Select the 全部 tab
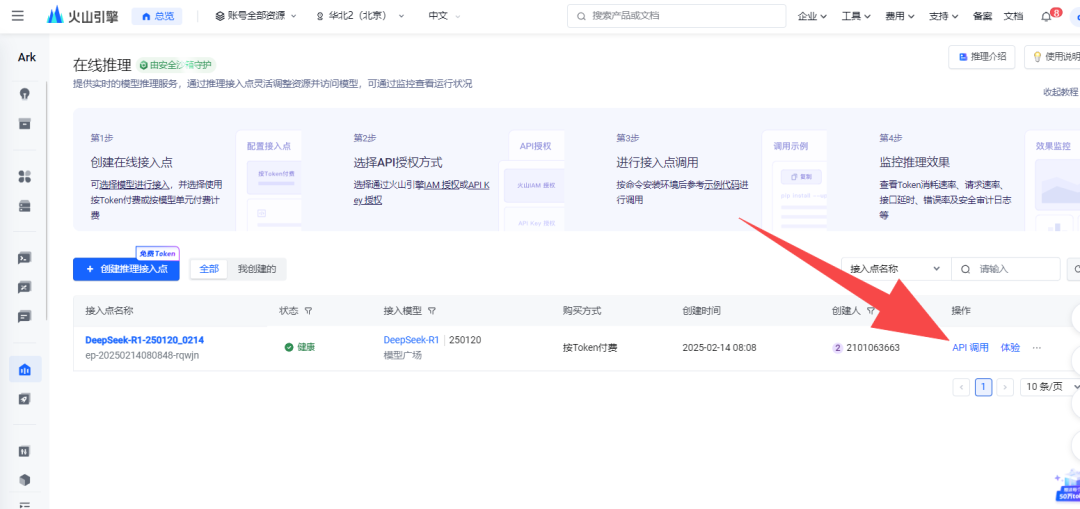1080x509 pixels. (209, 269)
